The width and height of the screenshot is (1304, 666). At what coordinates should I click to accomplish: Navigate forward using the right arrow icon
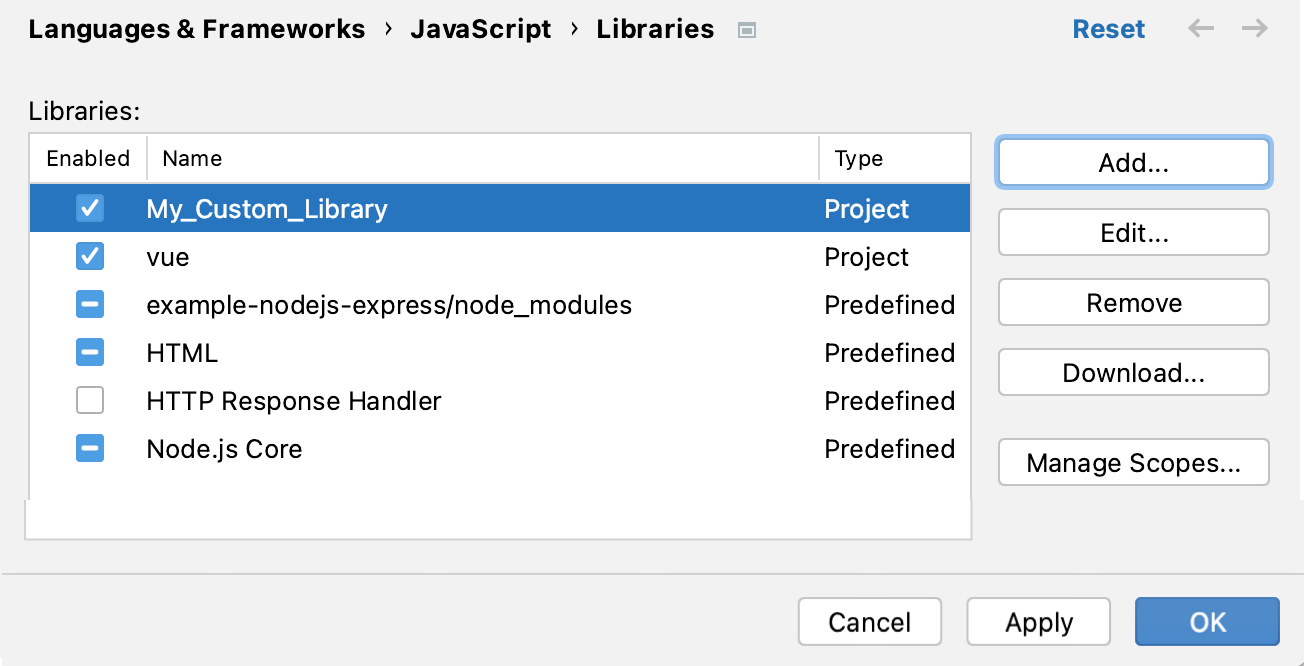tap(1253, 29)
